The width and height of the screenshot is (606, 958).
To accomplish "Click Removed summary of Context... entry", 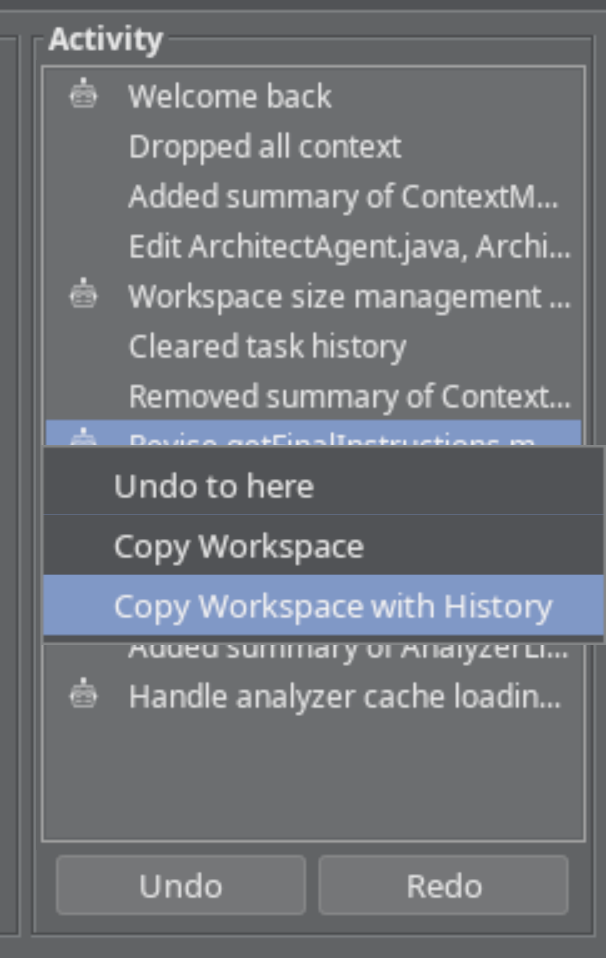I will 349,397.
